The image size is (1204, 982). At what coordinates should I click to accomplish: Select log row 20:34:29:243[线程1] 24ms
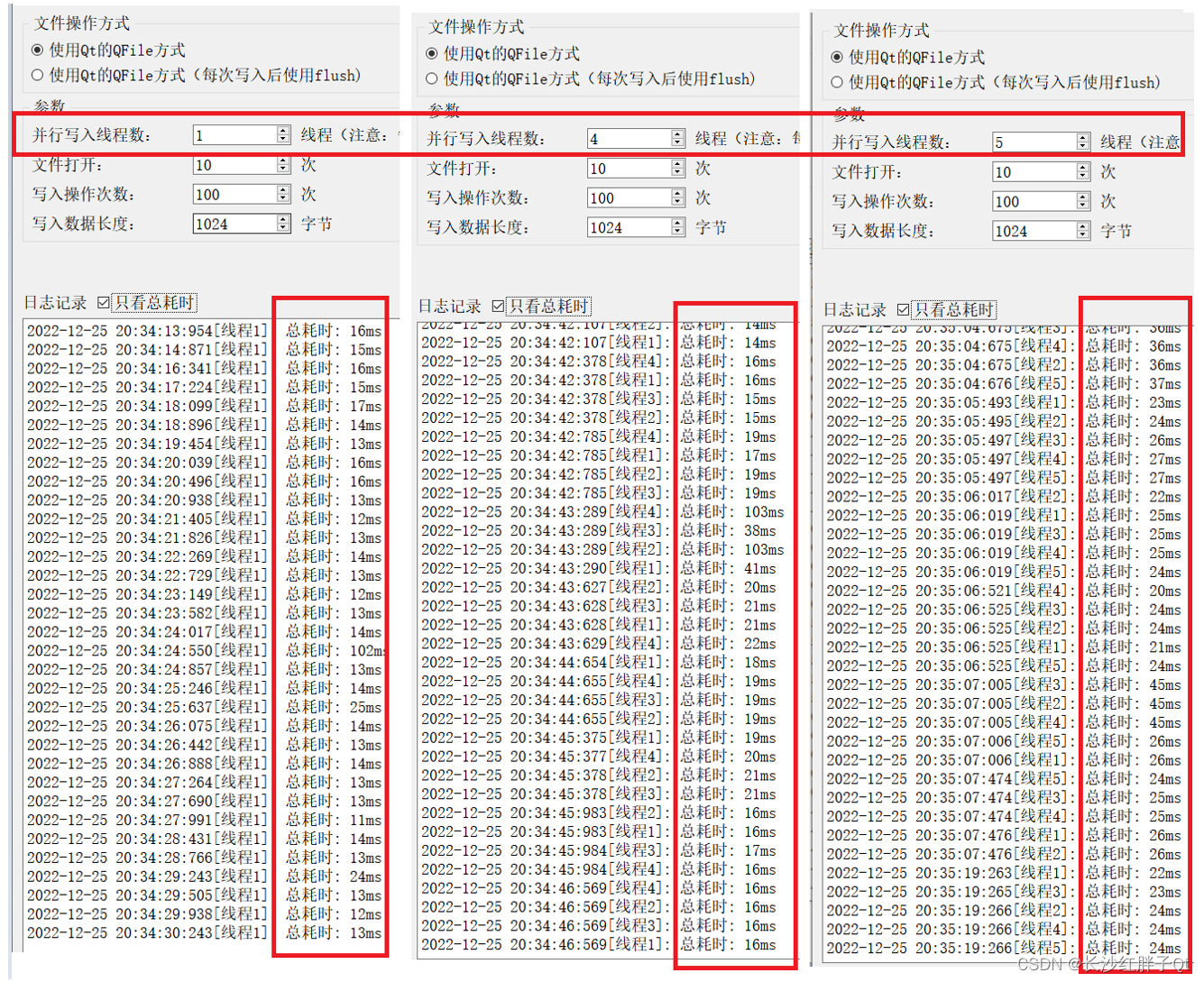(204, 876)
